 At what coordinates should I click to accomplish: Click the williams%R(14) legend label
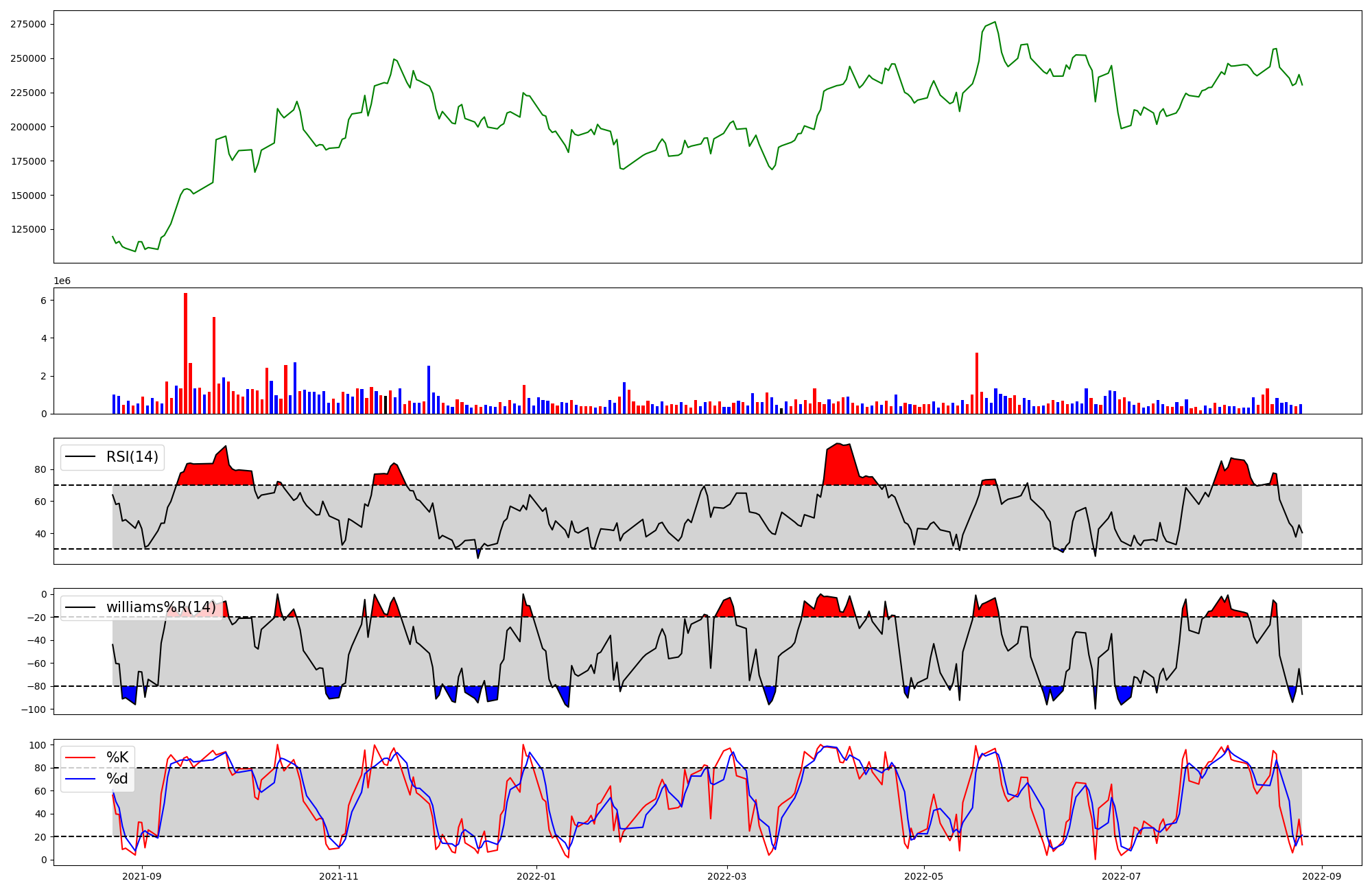(x=161, y=607)
